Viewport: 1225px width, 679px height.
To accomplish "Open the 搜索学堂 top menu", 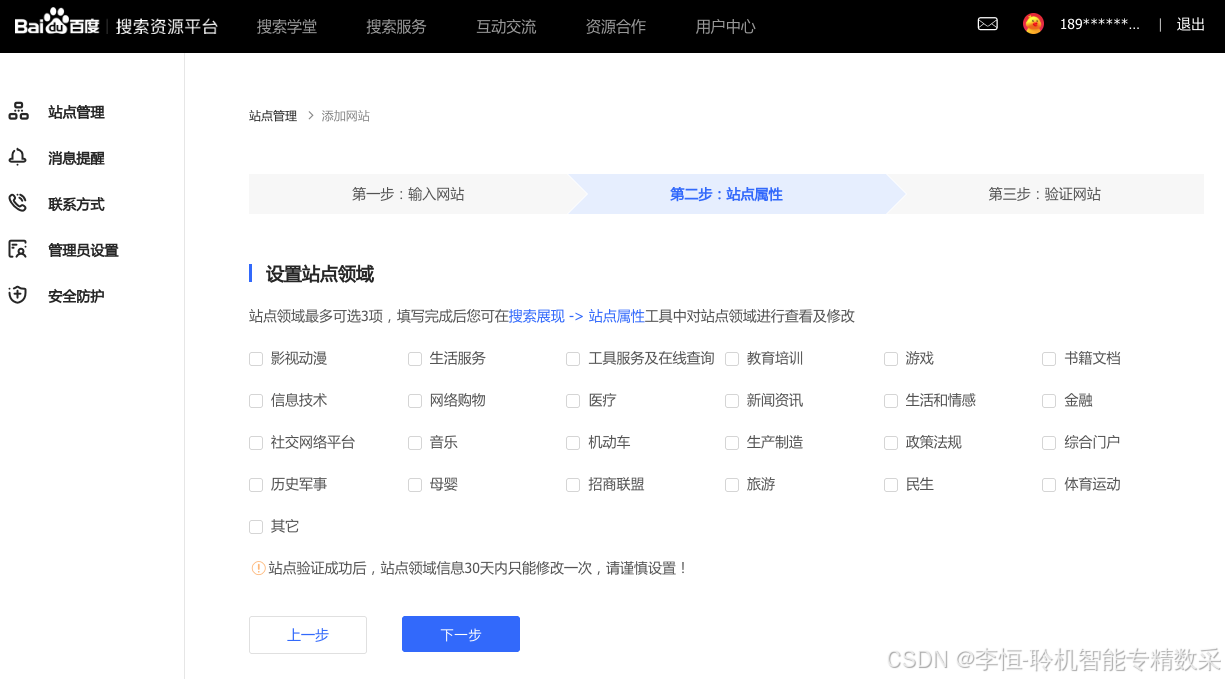I will point(287,27).
